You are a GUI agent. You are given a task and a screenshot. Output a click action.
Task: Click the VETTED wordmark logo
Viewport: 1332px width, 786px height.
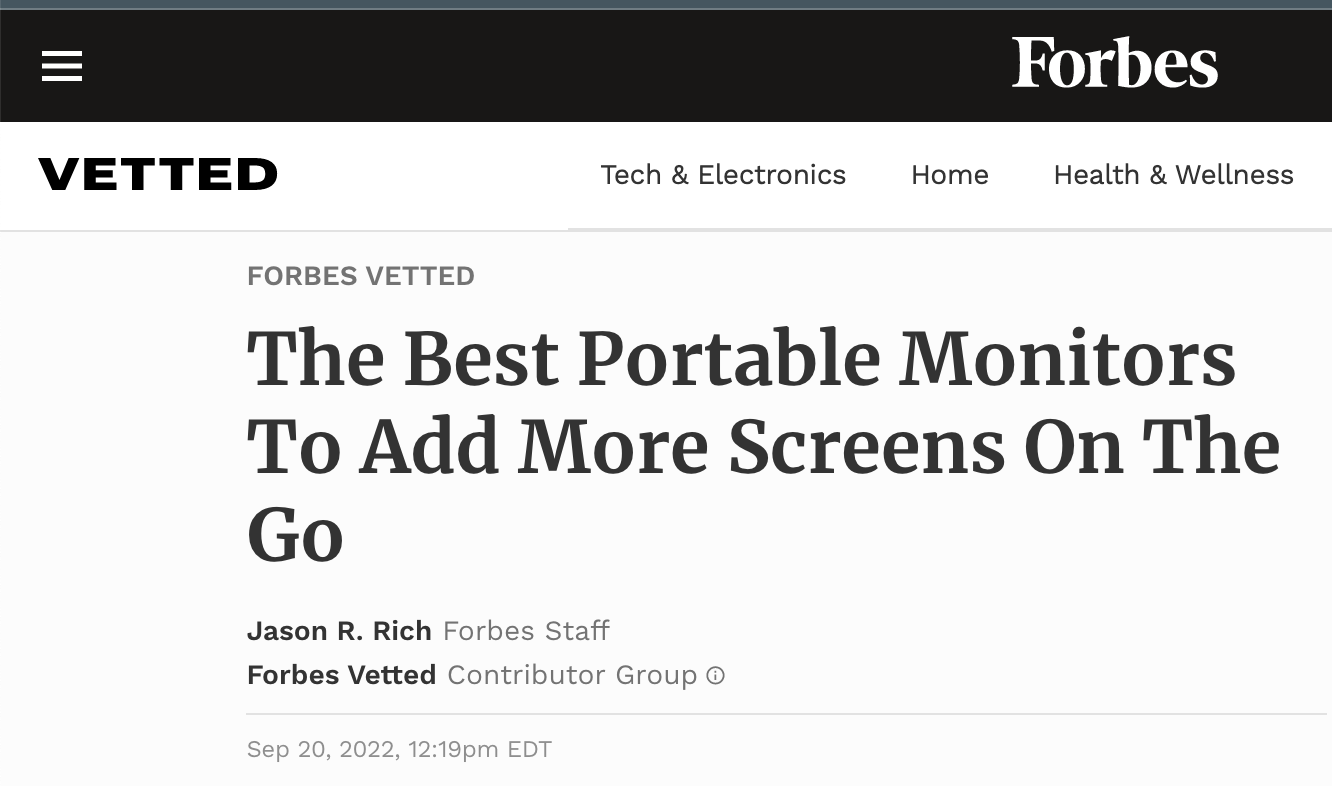(x=157, y=174)
